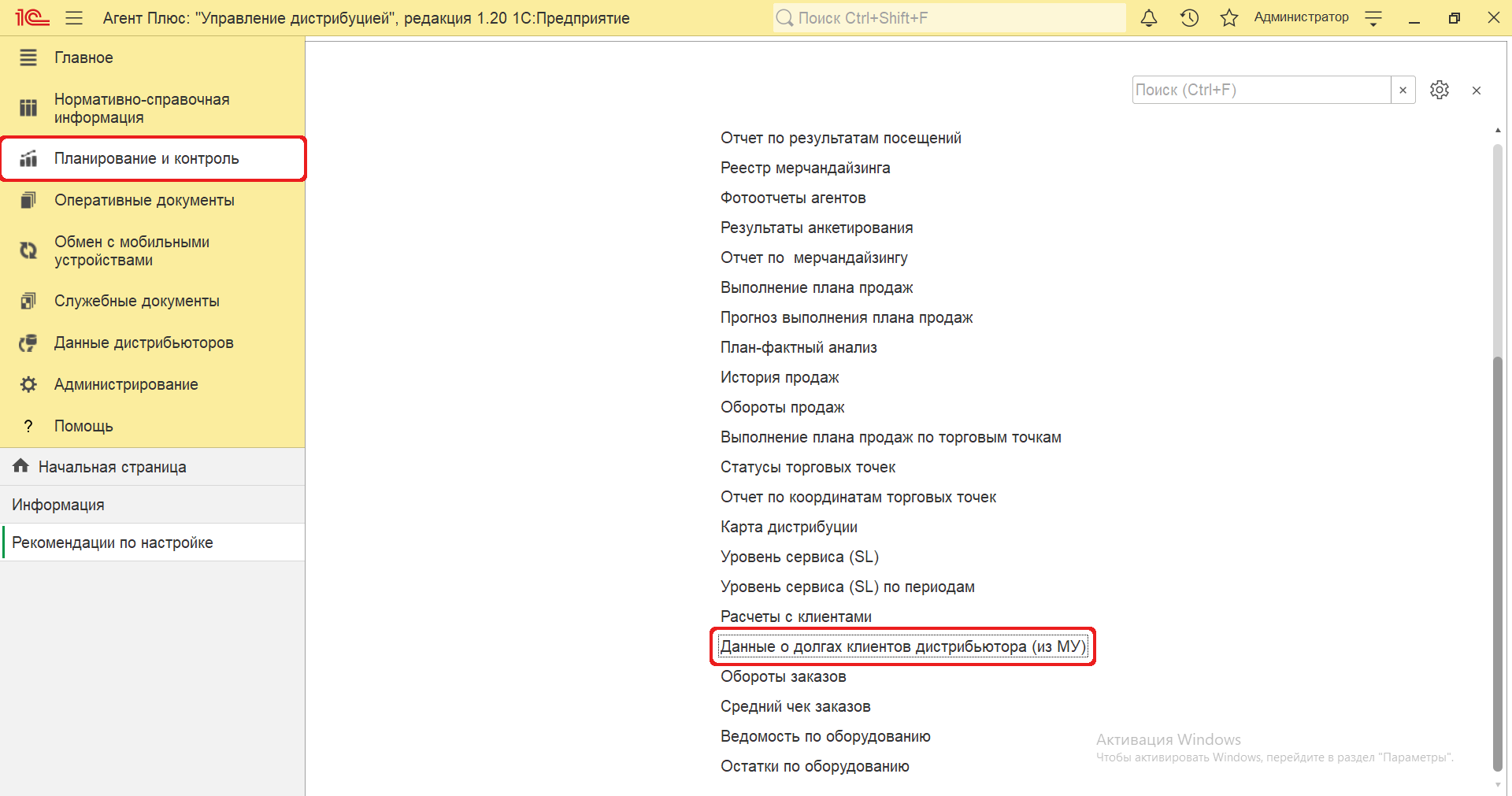Open Отчет по мерчандайзингу
This screenshot has width=1512, height=796.
tap(813, 257)
